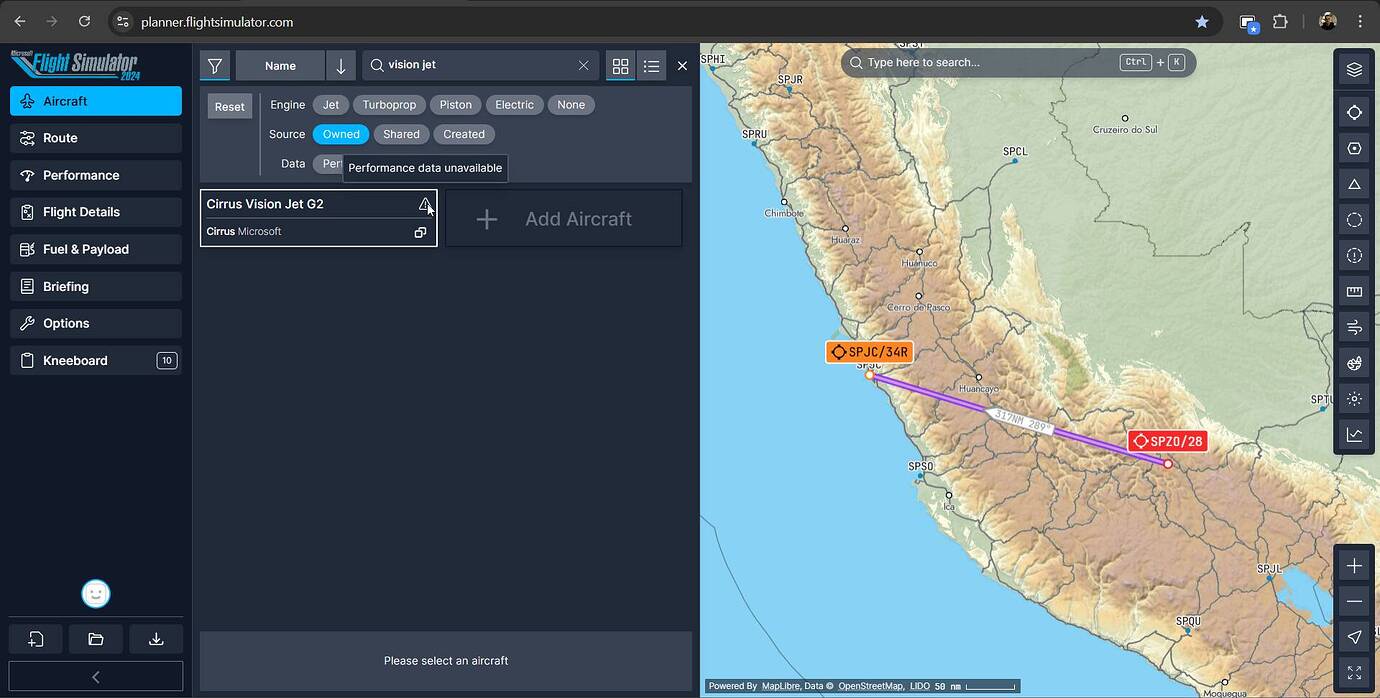
Task: Toggle Piston engine filter
Action: pos(456,105)
